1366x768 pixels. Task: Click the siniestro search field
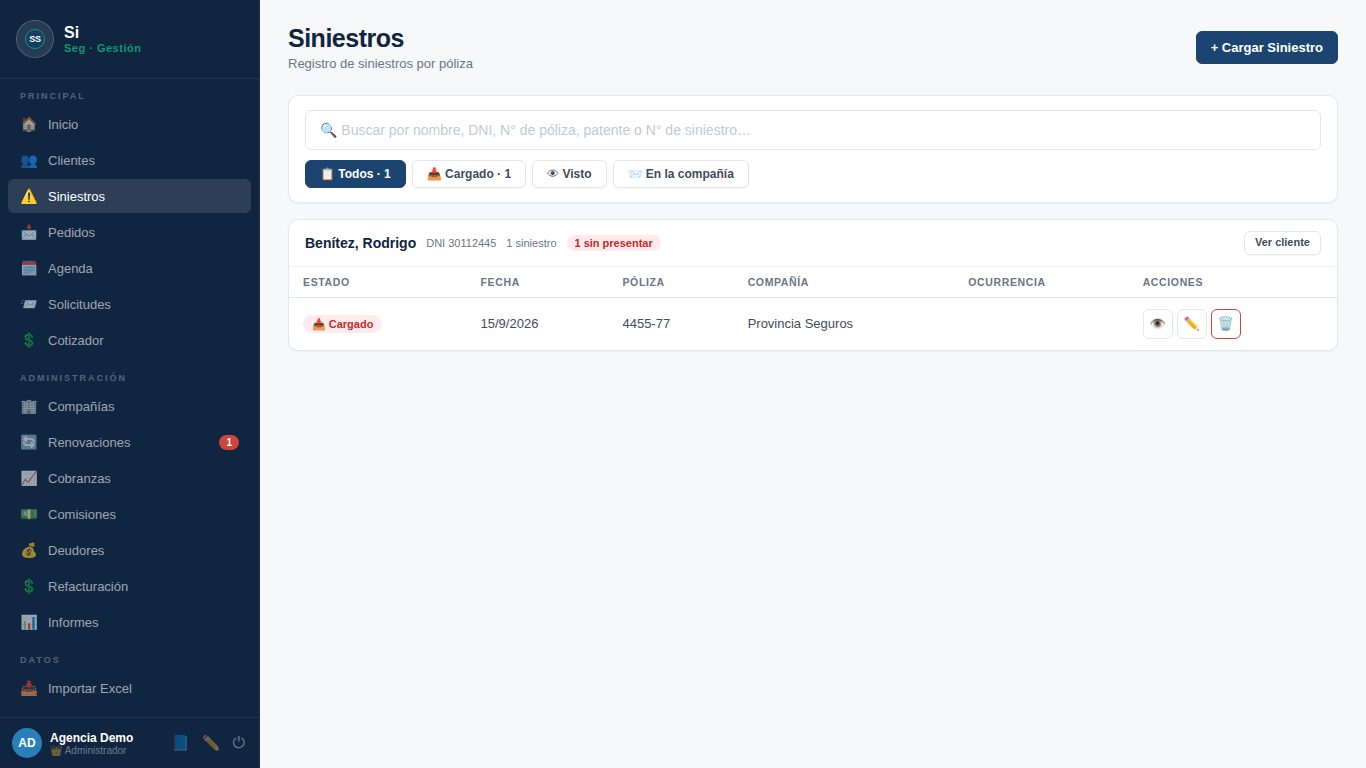tap(813, 130)
